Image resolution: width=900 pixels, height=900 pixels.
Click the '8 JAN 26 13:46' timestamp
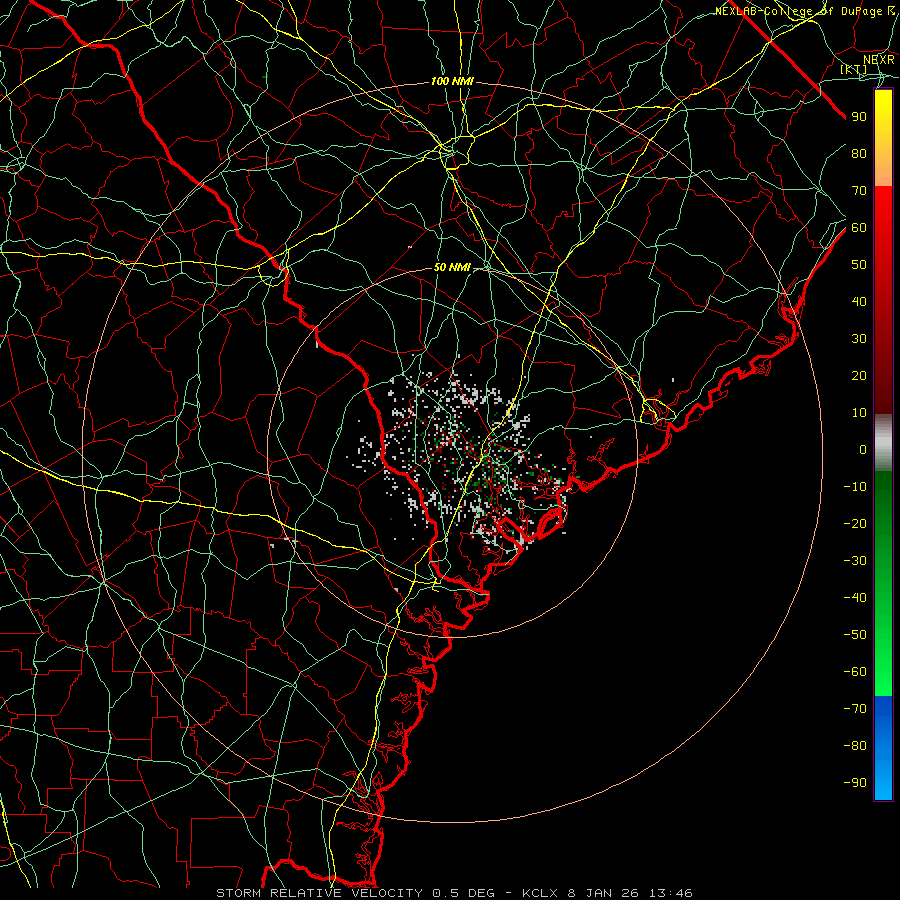pos(630,893)
